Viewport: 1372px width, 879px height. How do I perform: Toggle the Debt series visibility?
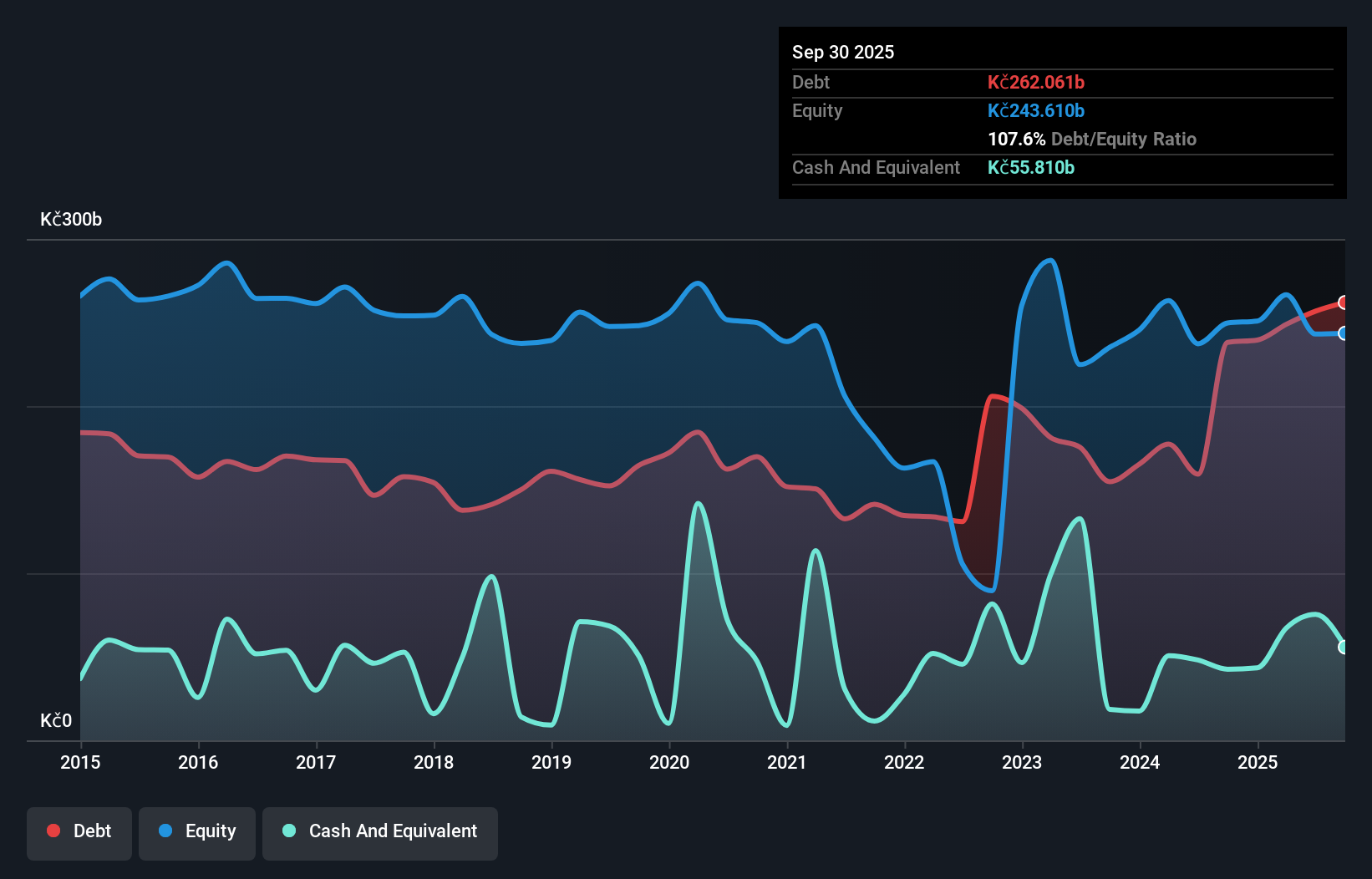79,831
